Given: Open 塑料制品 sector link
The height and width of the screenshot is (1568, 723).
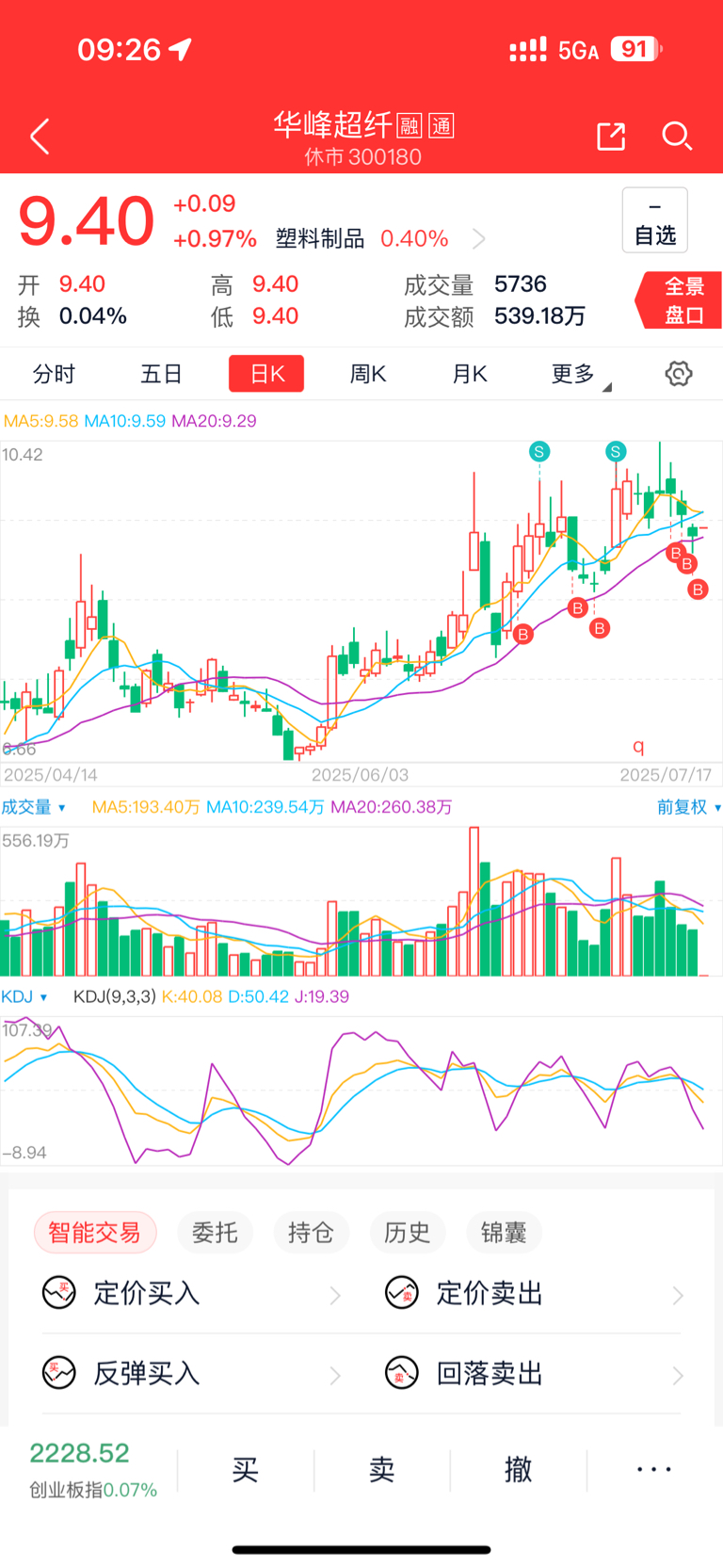Looking at the screenshot, I should point(319,239).
